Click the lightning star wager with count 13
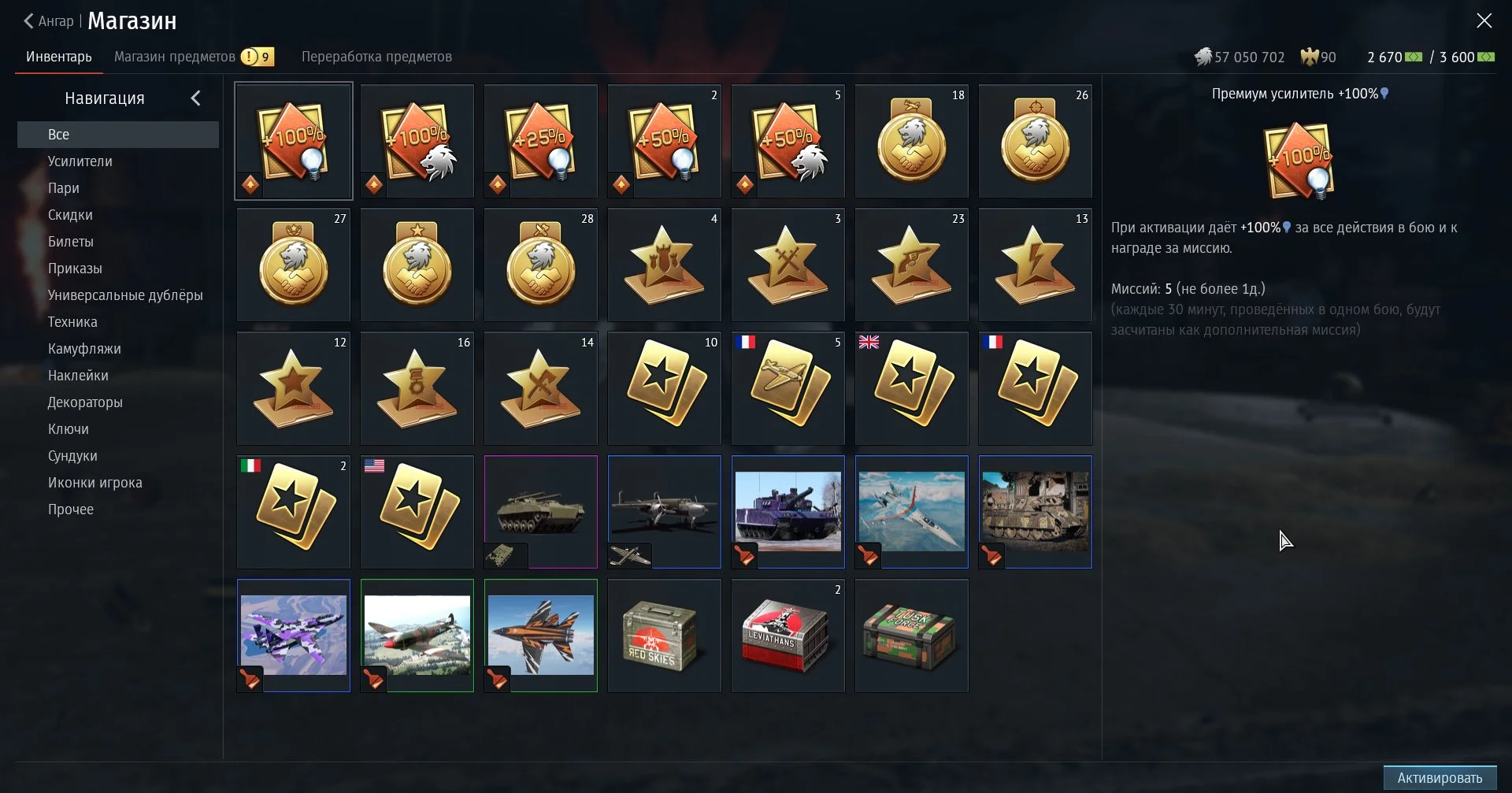 [1035, 265]
